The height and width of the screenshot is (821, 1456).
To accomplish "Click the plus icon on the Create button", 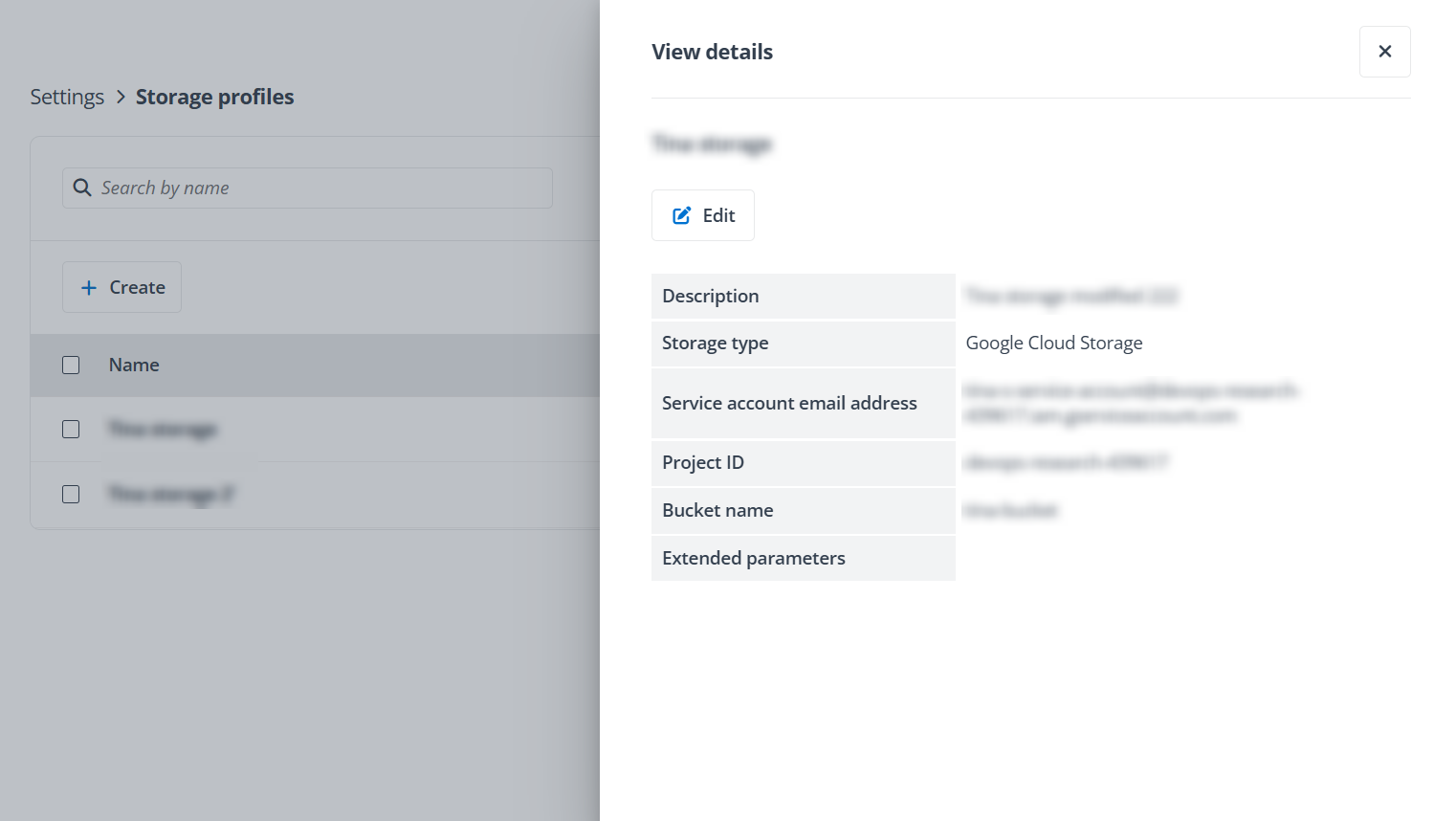I will tap(89, 287).
